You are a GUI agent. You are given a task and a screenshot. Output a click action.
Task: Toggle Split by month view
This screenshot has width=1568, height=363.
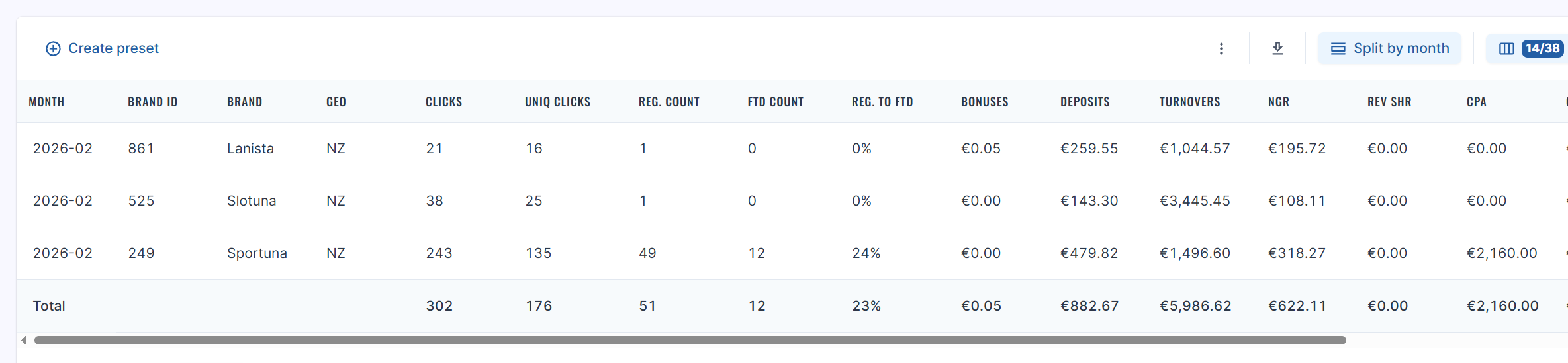tap(1389, 48)
